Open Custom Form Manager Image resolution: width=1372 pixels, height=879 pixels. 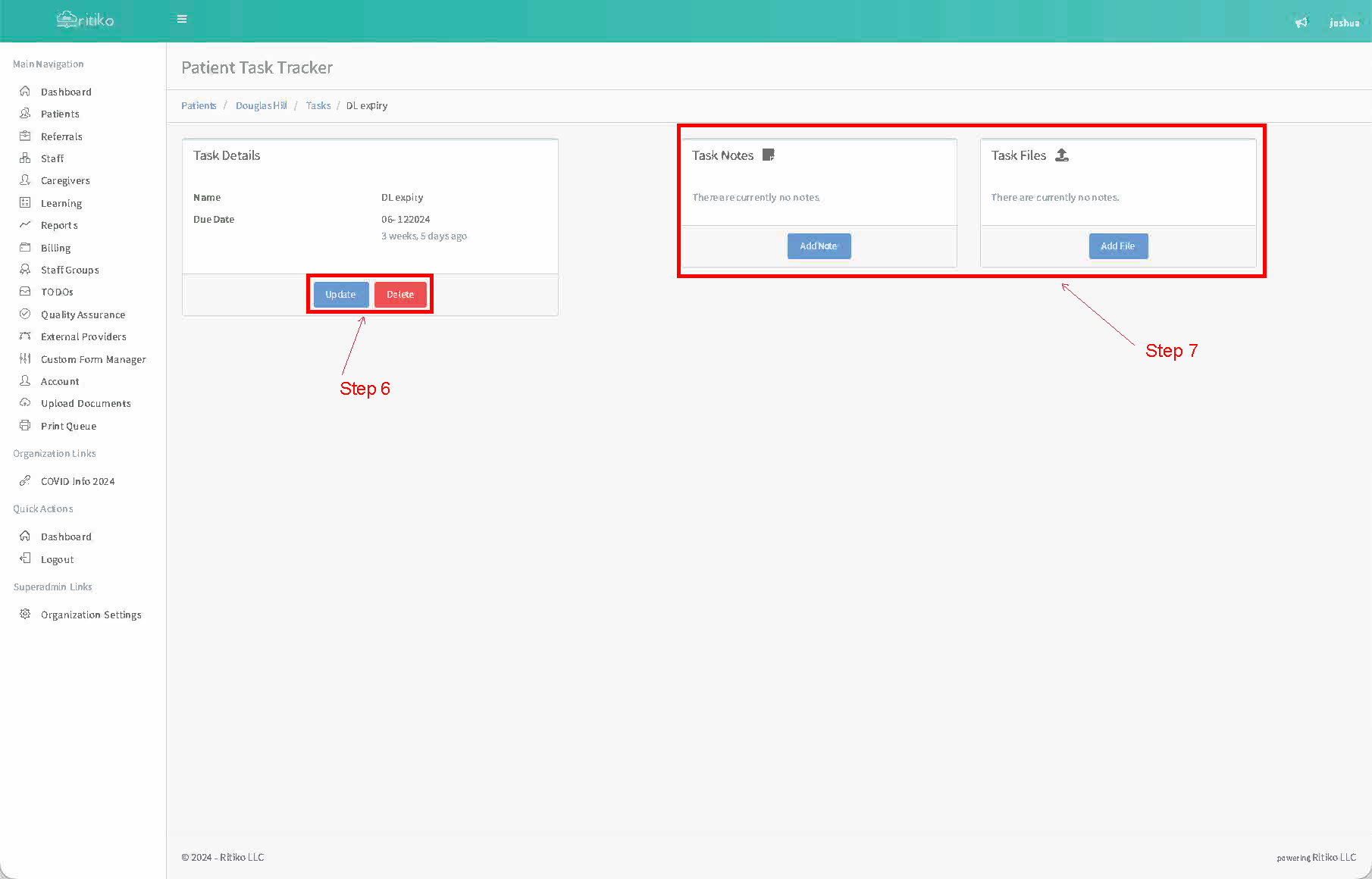93,359
